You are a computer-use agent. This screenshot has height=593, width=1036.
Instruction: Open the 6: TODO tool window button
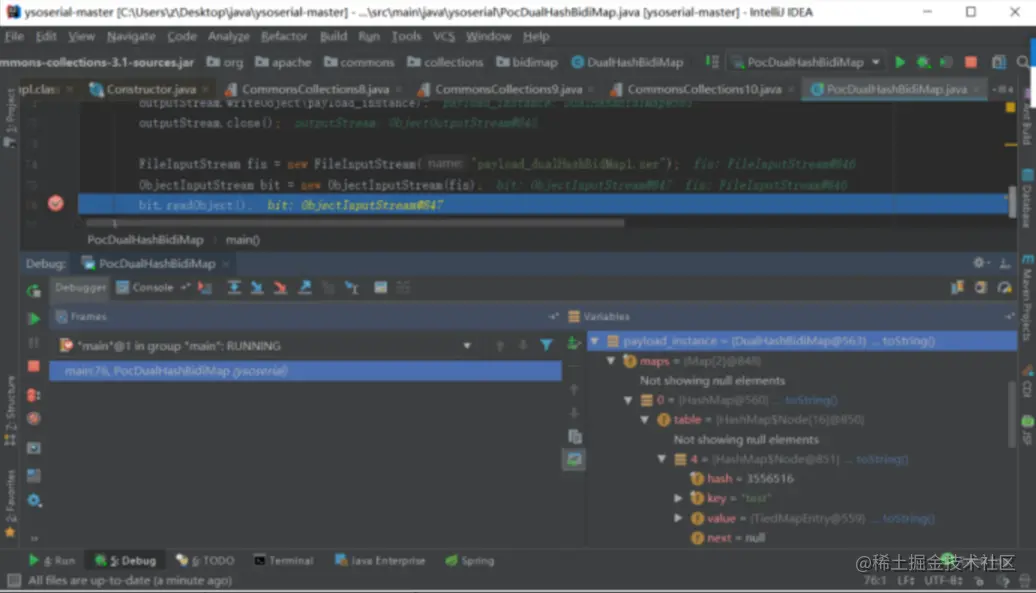(205, 561)
